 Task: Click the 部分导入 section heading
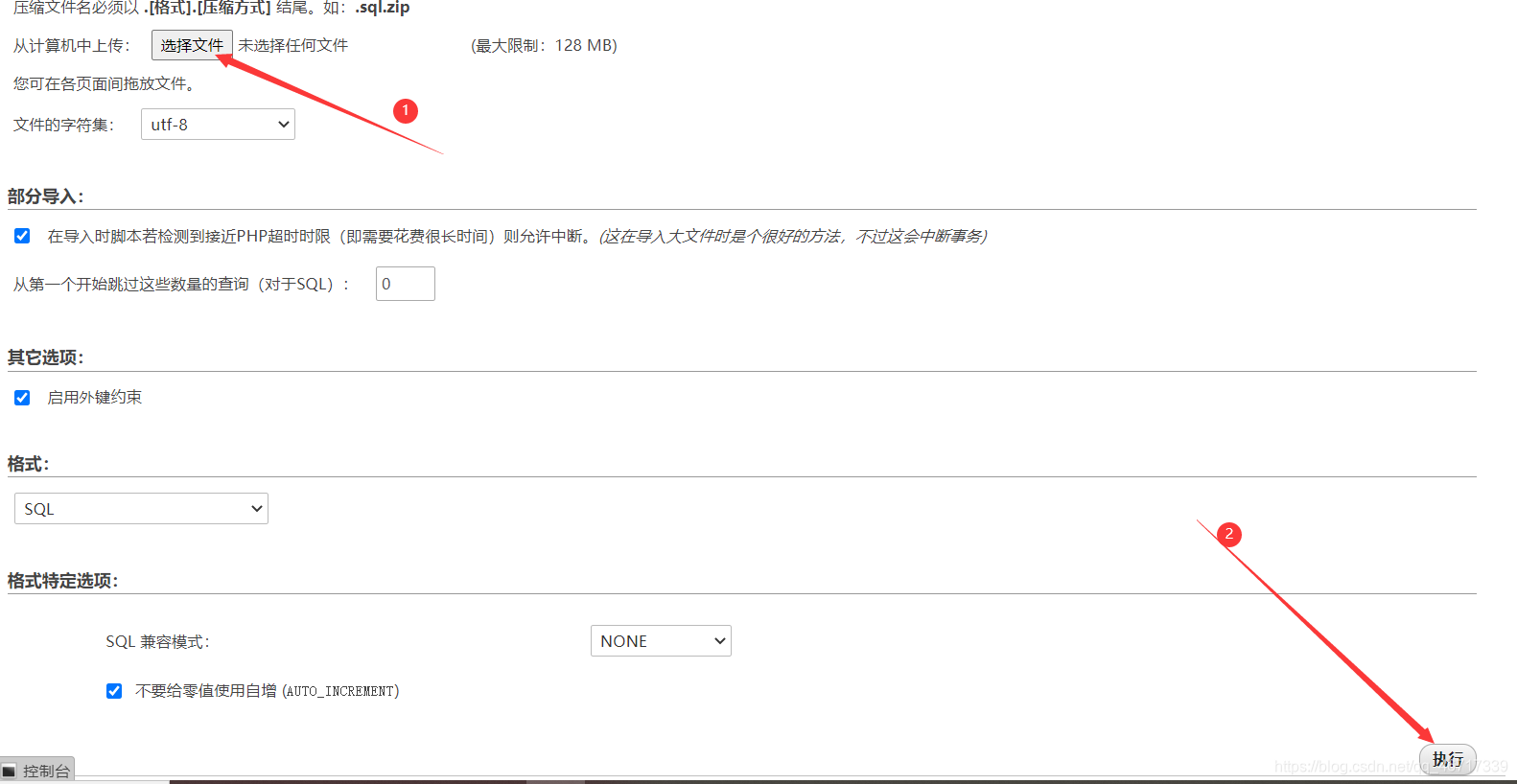46,196
